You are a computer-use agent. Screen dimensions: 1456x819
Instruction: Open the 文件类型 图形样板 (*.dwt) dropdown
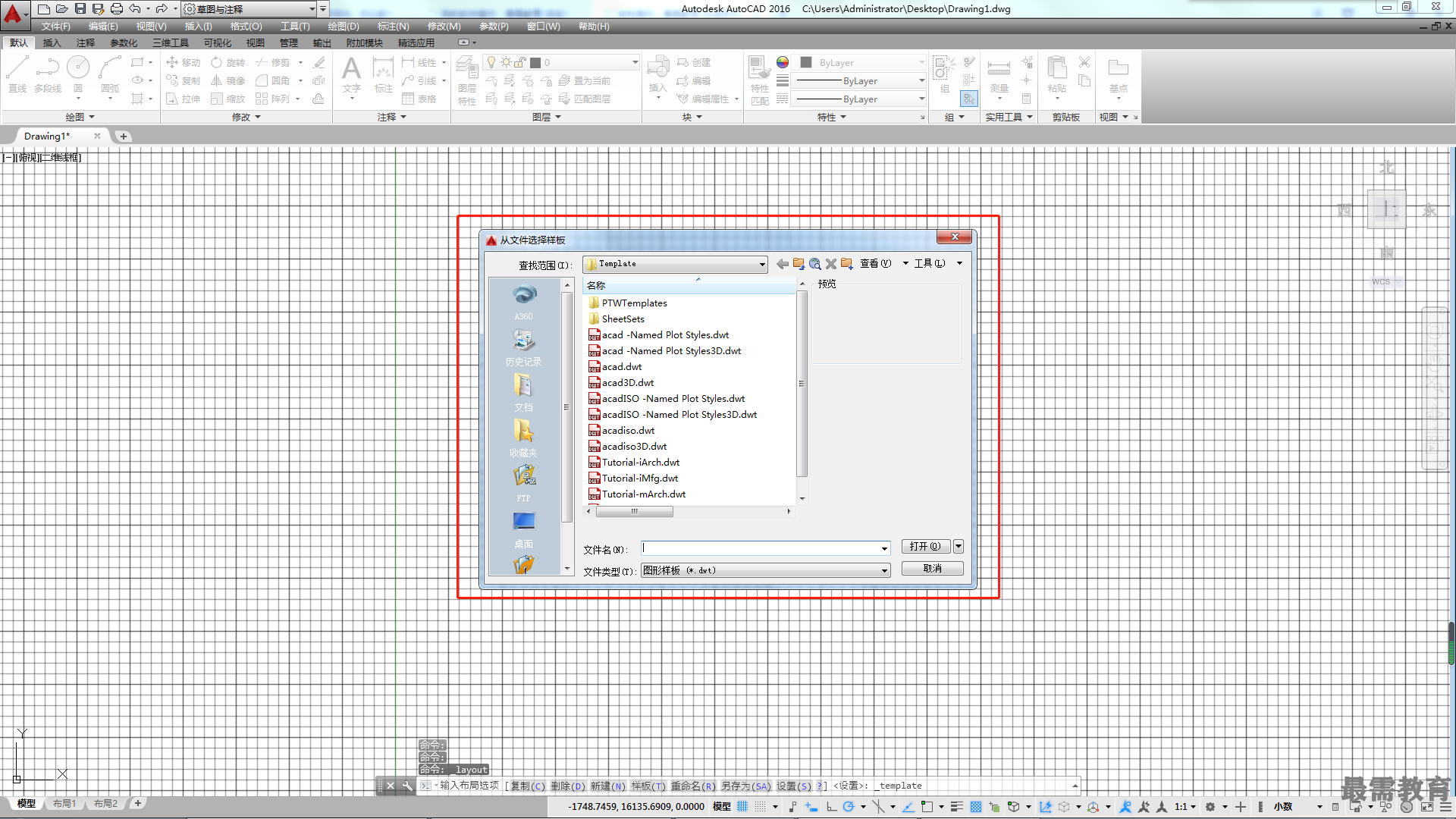(765, 570)
